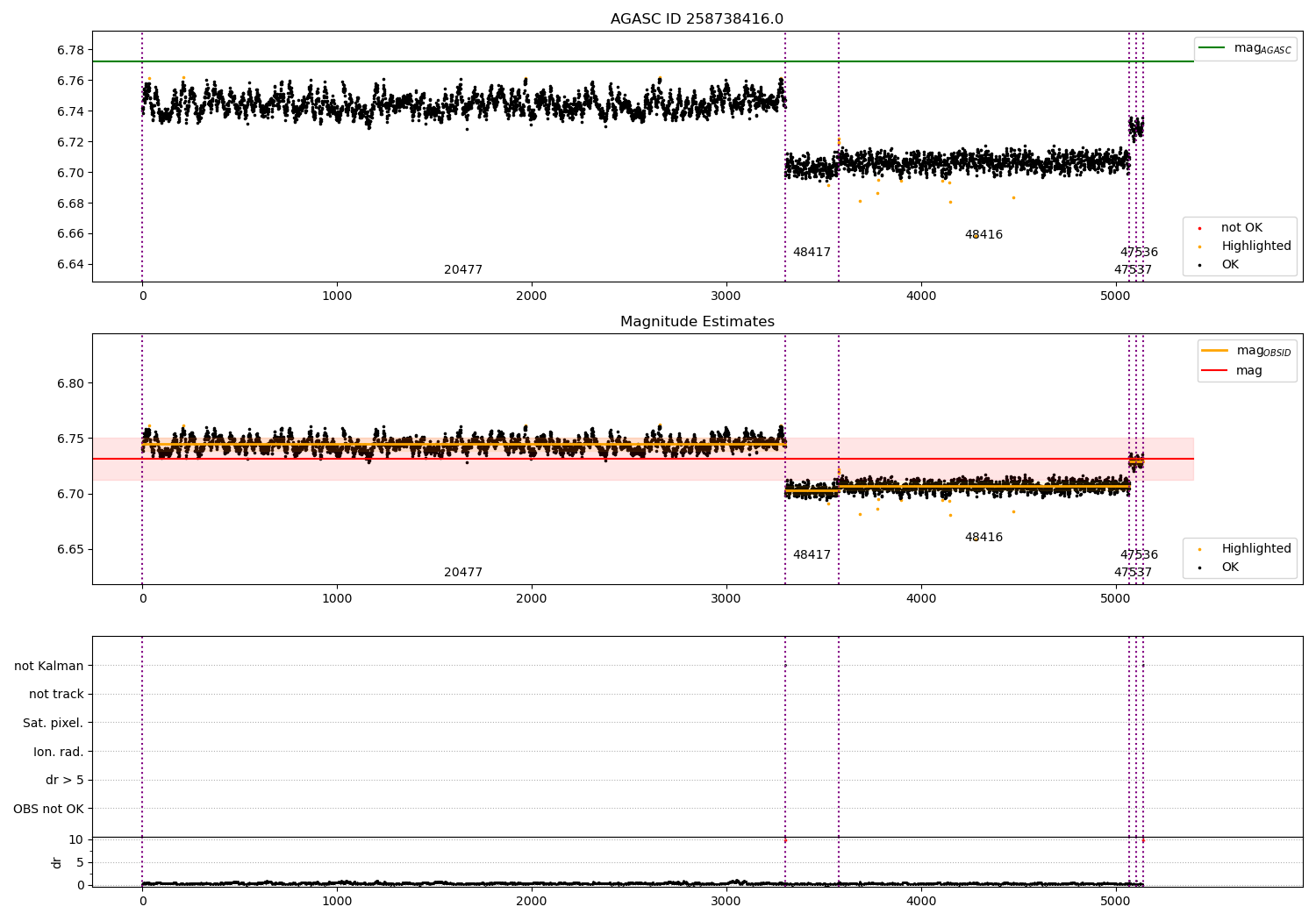
Task: Click obsid label 47537 in the top plot
Action: click(1133, 270)
